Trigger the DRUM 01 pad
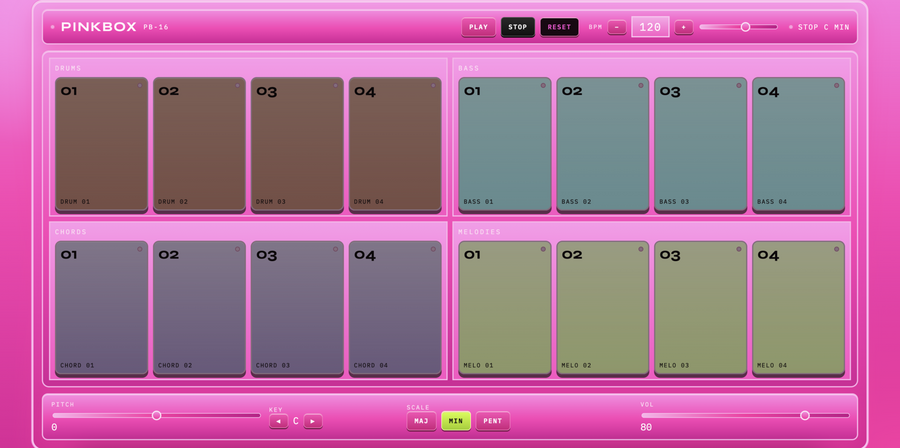The height and width of the screenshot is (448, 900). pyautogui.click(x=102, y=145)
